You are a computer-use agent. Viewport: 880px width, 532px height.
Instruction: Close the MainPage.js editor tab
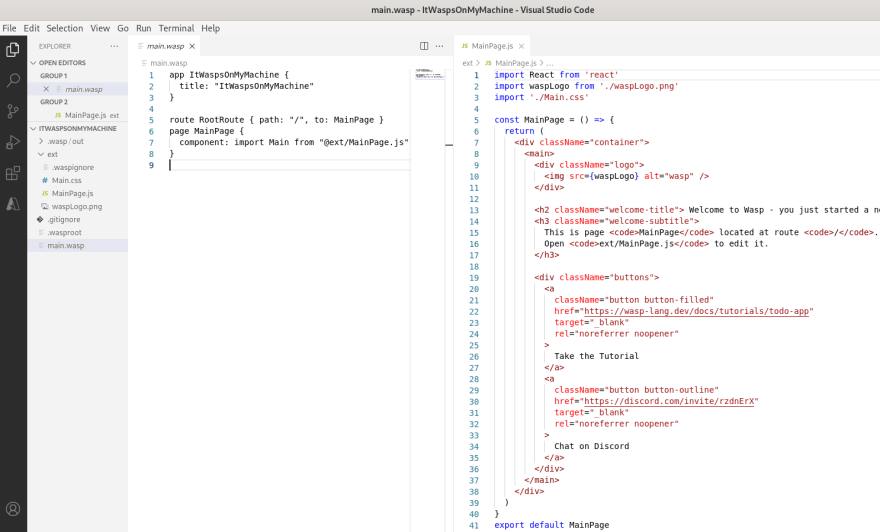[x=521, y=46]
